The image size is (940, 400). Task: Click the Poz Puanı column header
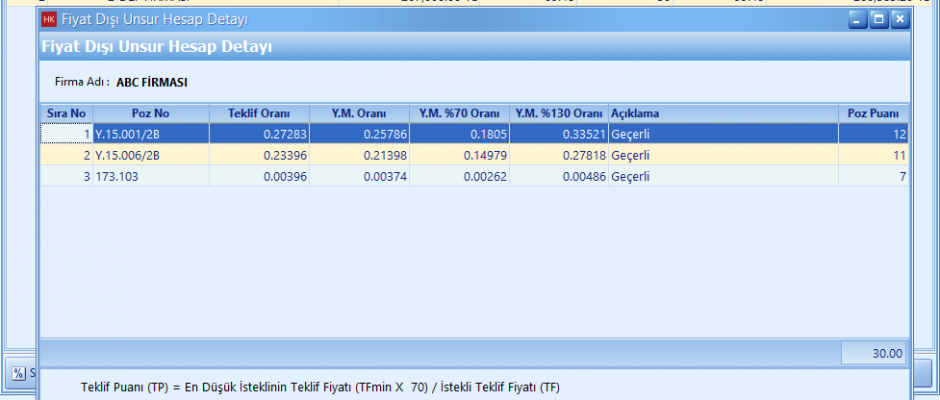point(874,113)
